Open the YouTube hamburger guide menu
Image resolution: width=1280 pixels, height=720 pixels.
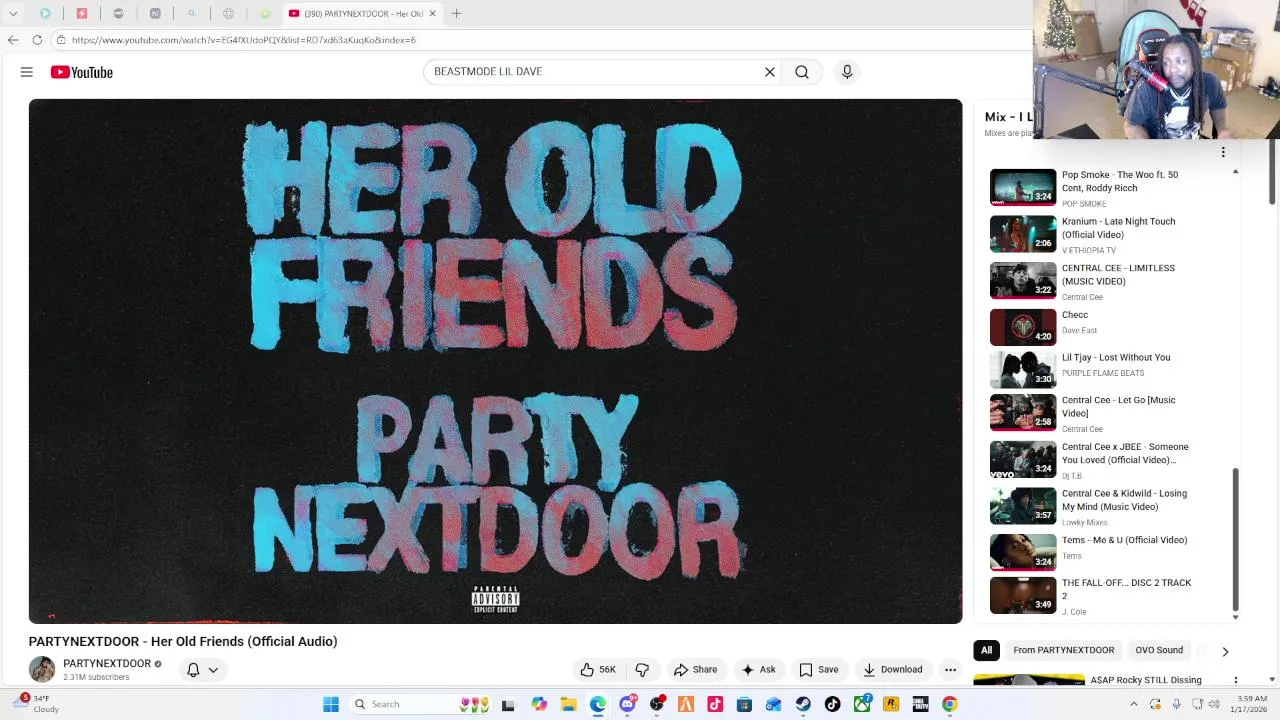click(x=27, y=72)
